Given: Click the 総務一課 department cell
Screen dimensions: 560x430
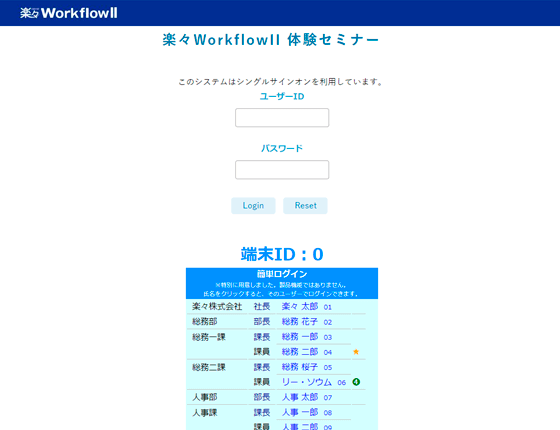Looking at the screenshot, I should [209, 337].
